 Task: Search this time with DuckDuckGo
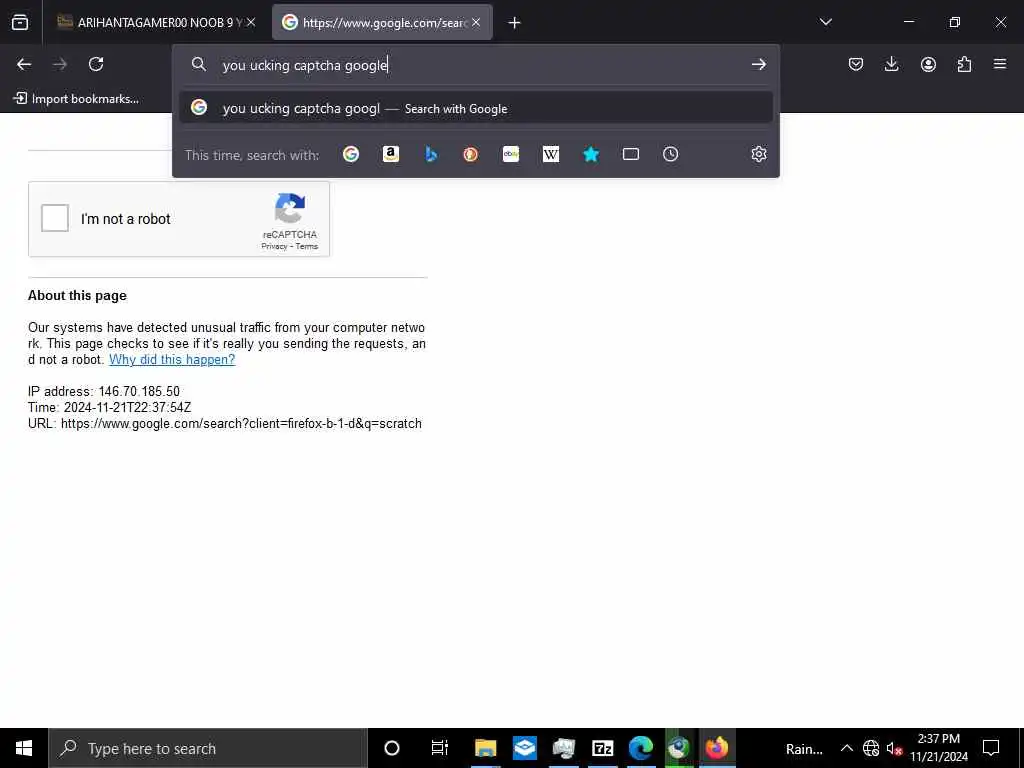(471, 154)
